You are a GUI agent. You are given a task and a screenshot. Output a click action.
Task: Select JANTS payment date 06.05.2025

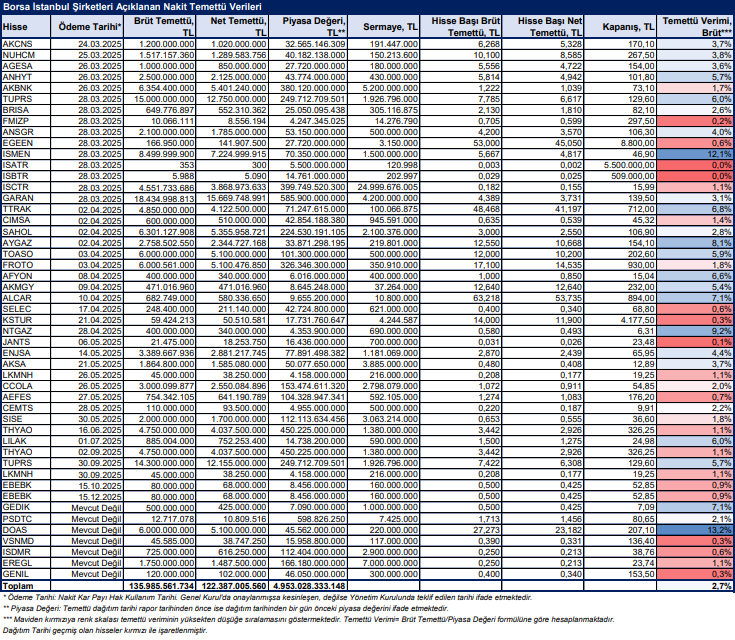pos(87,342)
